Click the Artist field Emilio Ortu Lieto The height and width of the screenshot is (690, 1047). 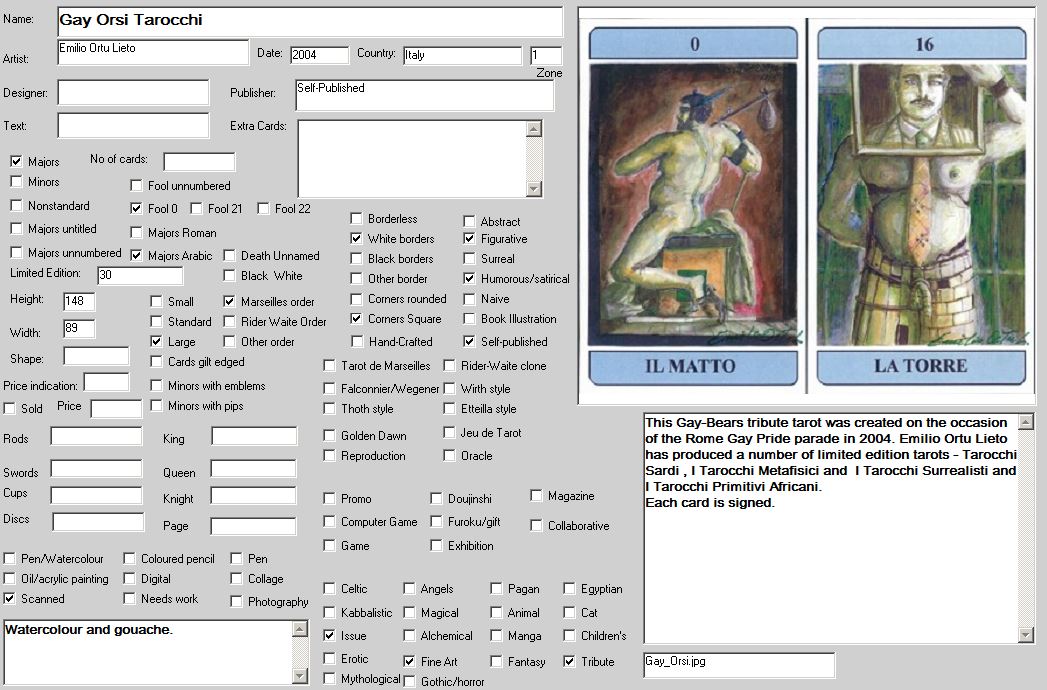(x=152, y=52)
